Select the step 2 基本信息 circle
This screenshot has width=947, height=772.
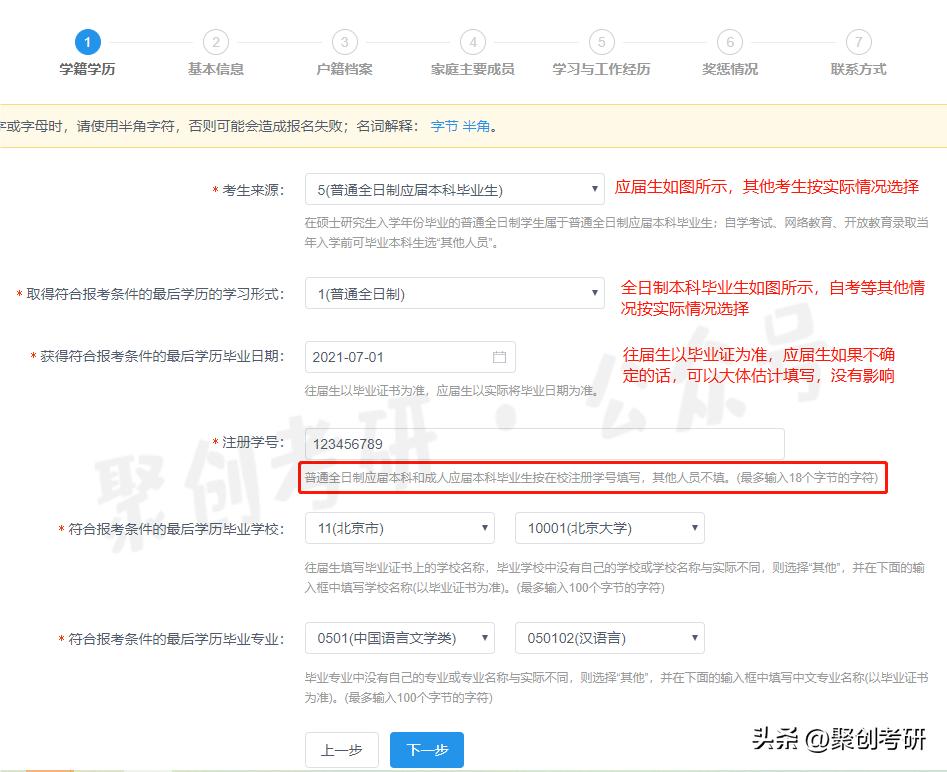click(216, 42)
